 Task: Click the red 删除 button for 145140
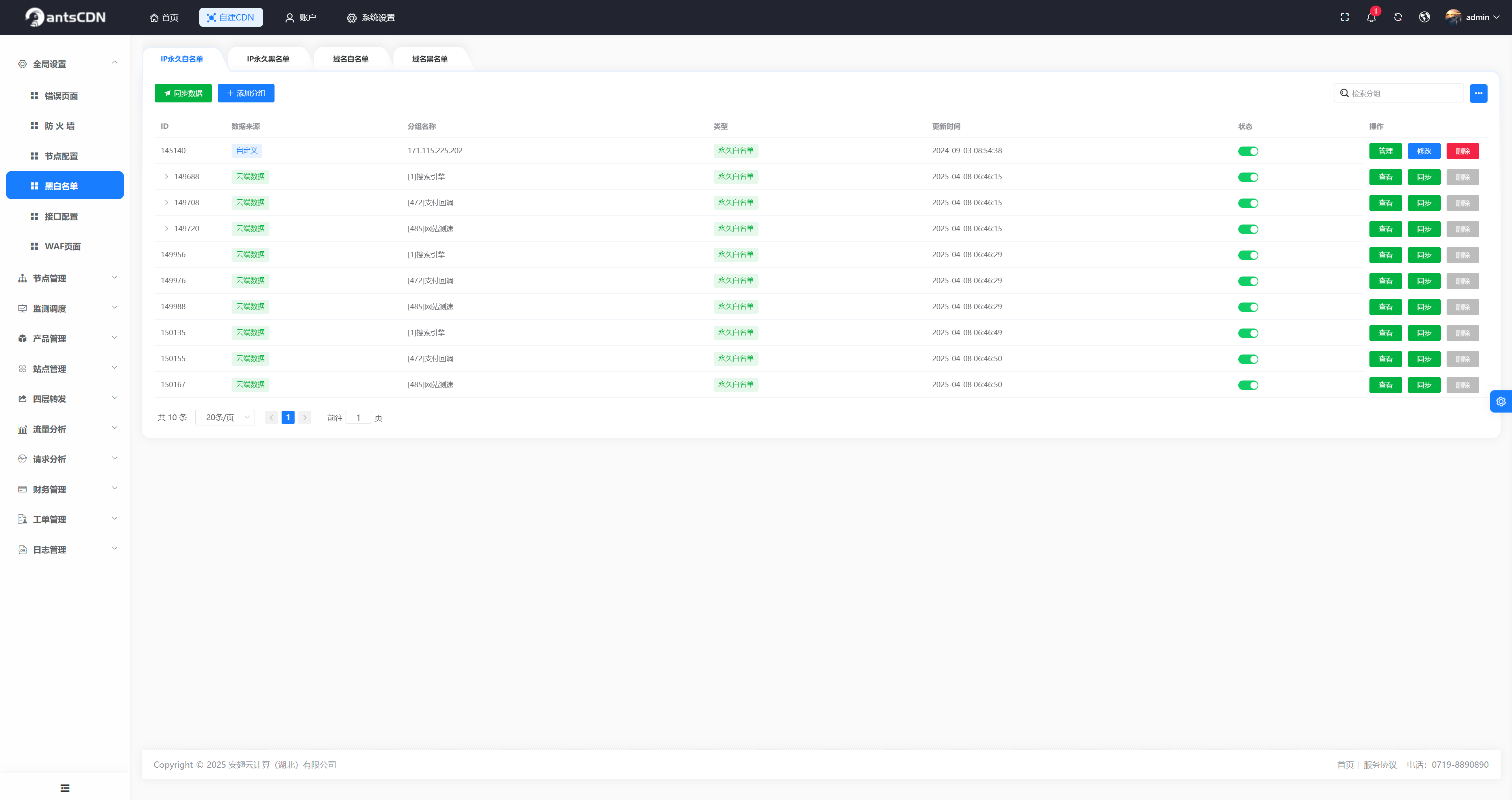pos(1462,151)
